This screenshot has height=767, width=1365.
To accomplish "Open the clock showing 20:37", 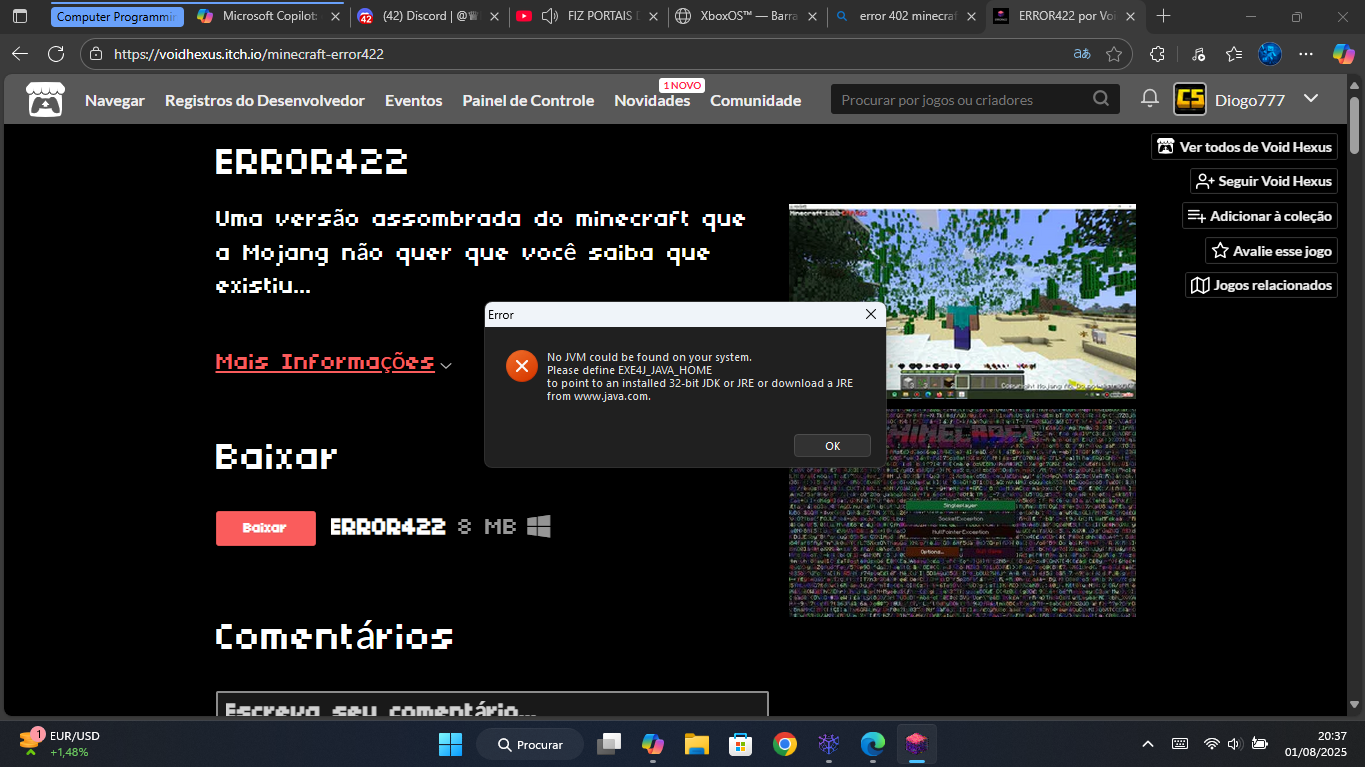I will (1318, 744).
